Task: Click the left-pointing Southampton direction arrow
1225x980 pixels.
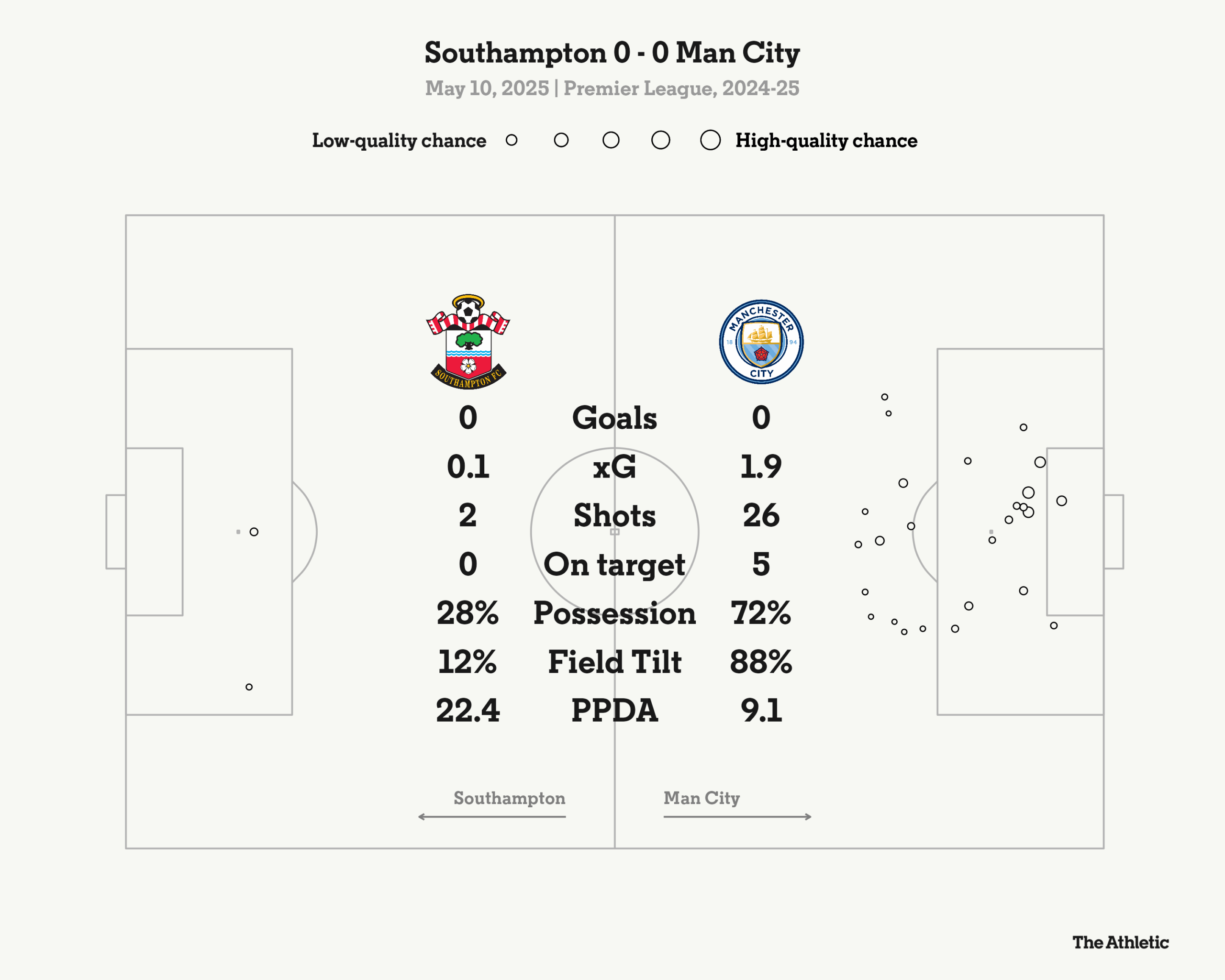Action: click(492, 816)
